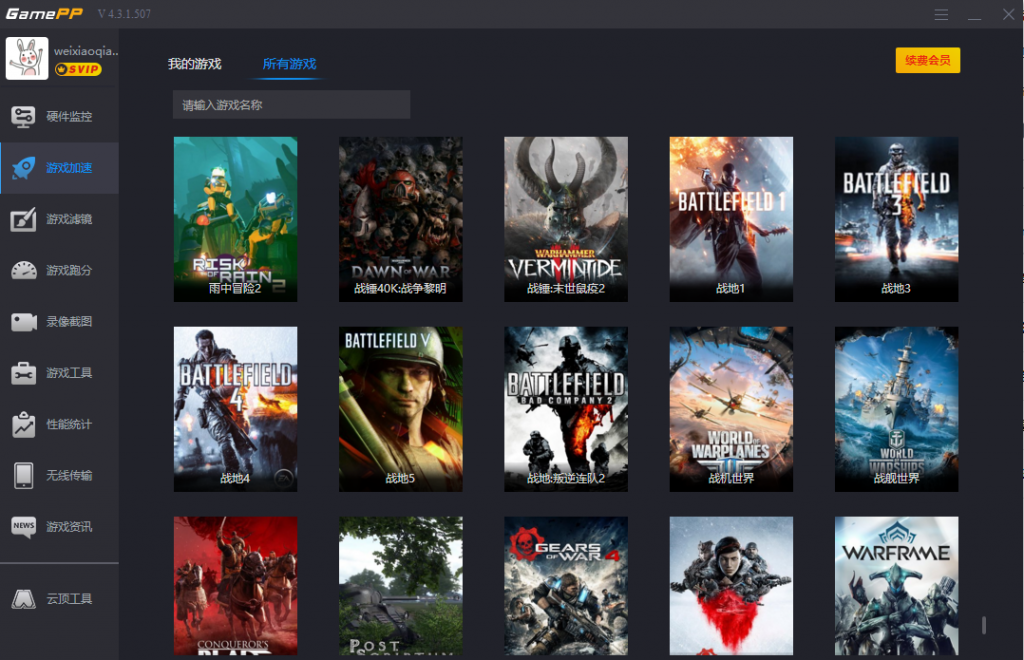The height and width of the screenshot is (660, 1024).
Task: Open the Risk of Rain 2 cover
Action: (235, 219)
